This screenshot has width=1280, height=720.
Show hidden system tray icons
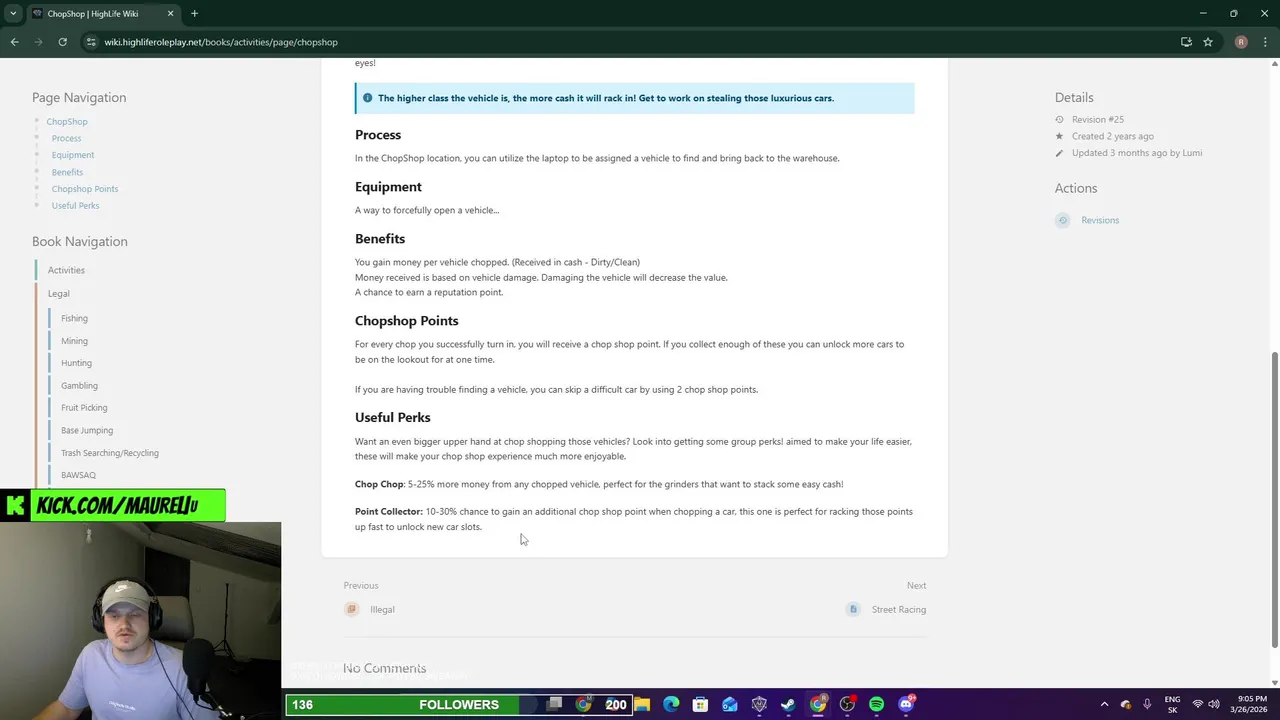click(x=1104, y=705)
